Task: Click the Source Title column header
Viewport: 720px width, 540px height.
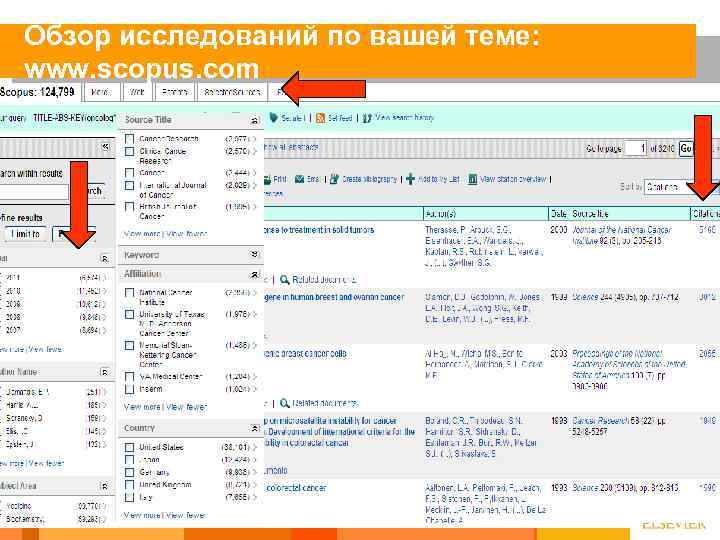Action: [591, 214]
